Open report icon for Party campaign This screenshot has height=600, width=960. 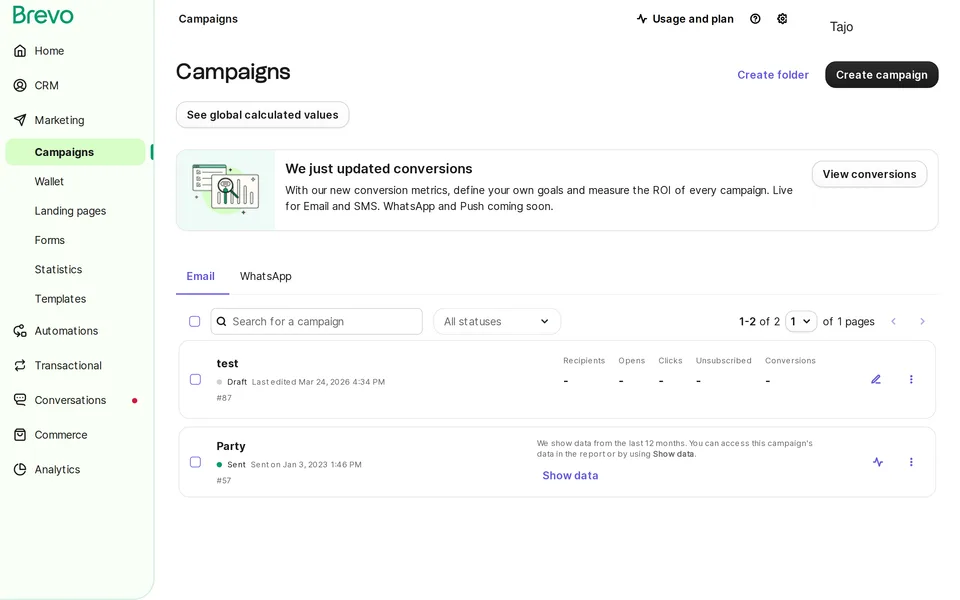[878, 462]
